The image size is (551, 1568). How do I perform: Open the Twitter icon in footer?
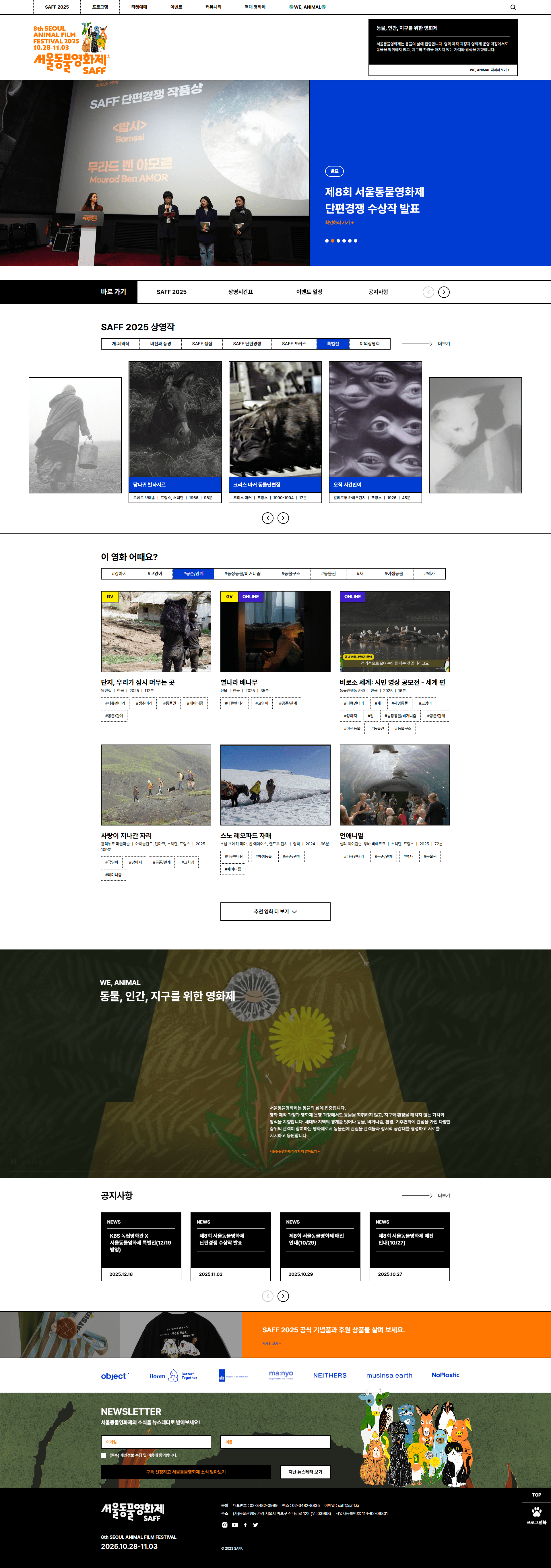tap(255, 1525)
